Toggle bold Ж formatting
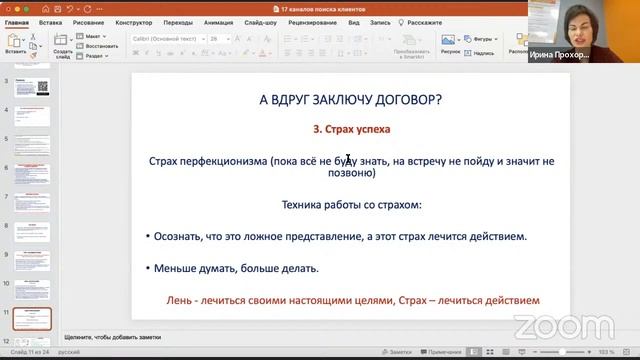 pyautogui.click(x=136, y=53)
